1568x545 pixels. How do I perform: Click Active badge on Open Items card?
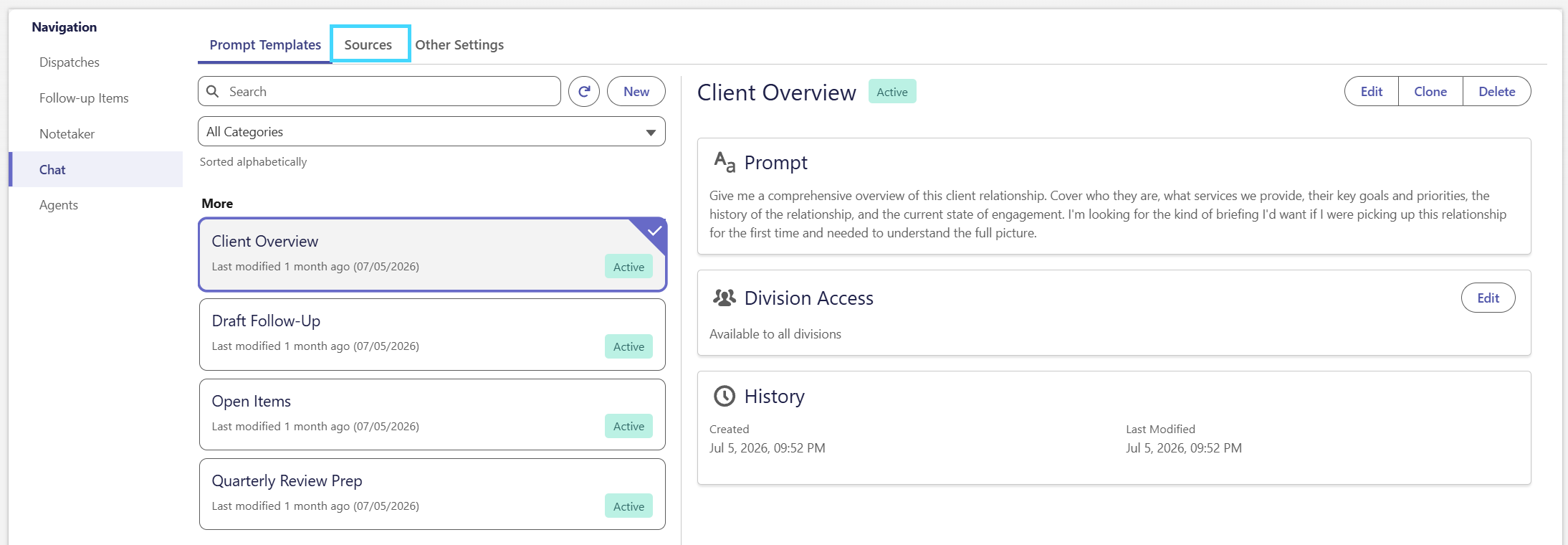tap(628, 426)
